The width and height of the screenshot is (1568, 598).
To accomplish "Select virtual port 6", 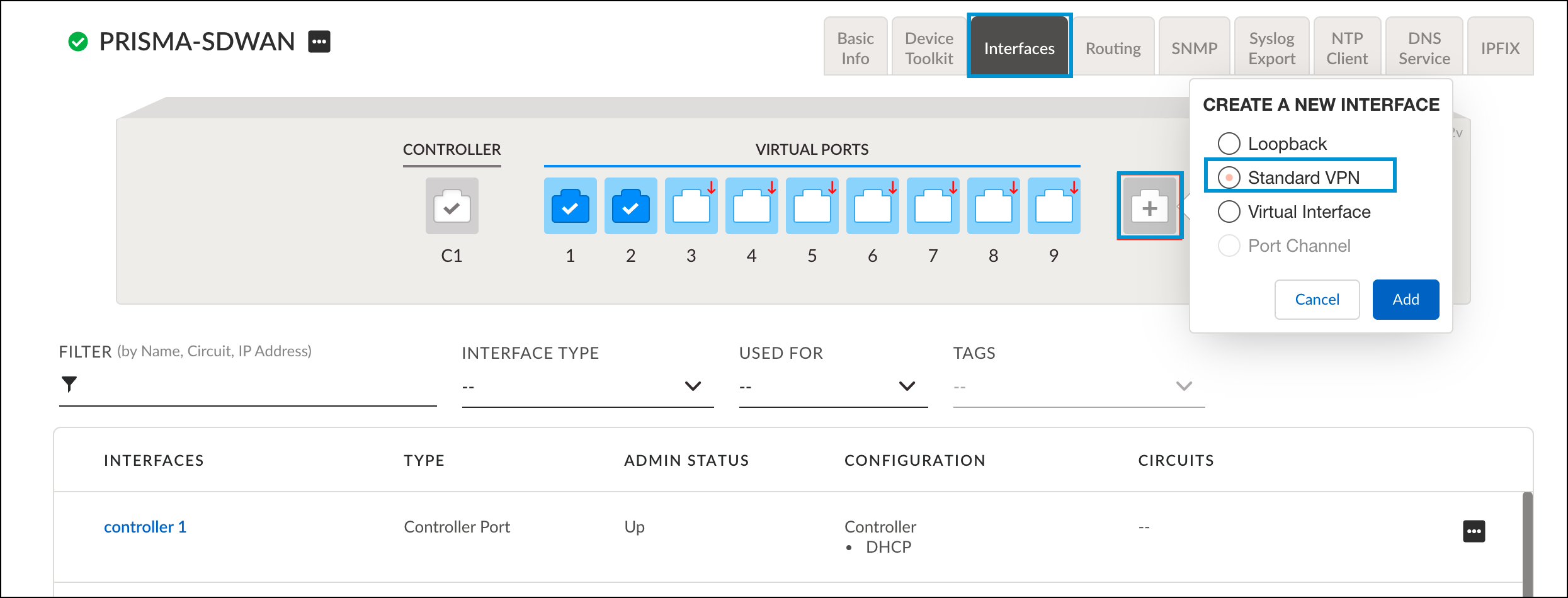I will [872, 206].
